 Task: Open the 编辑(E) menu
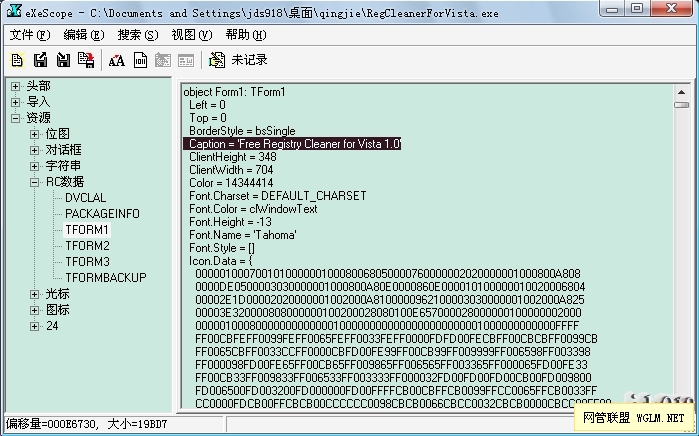pyautogui.click(x=84, y=35)
